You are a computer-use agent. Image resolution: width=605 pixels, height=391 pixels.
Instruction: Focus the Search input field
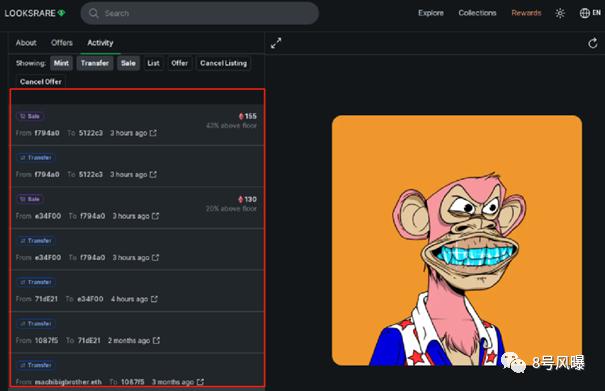pos(199,13)
